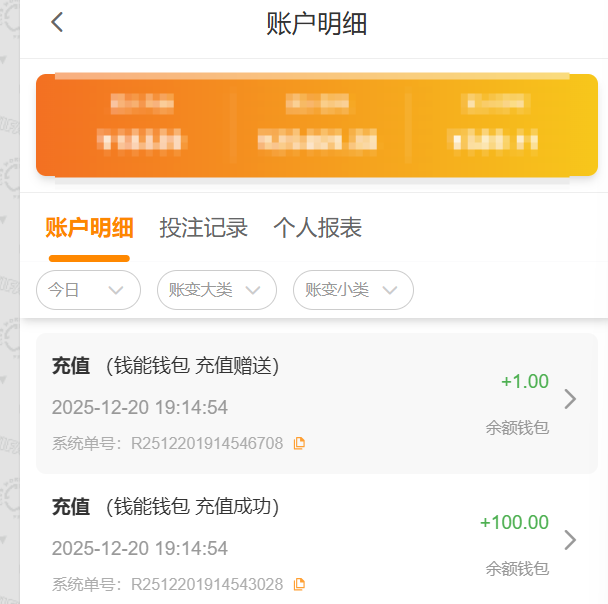The image size is (608, 604).
Task: Open the 账变大类 dropdown
Action: 216,290
